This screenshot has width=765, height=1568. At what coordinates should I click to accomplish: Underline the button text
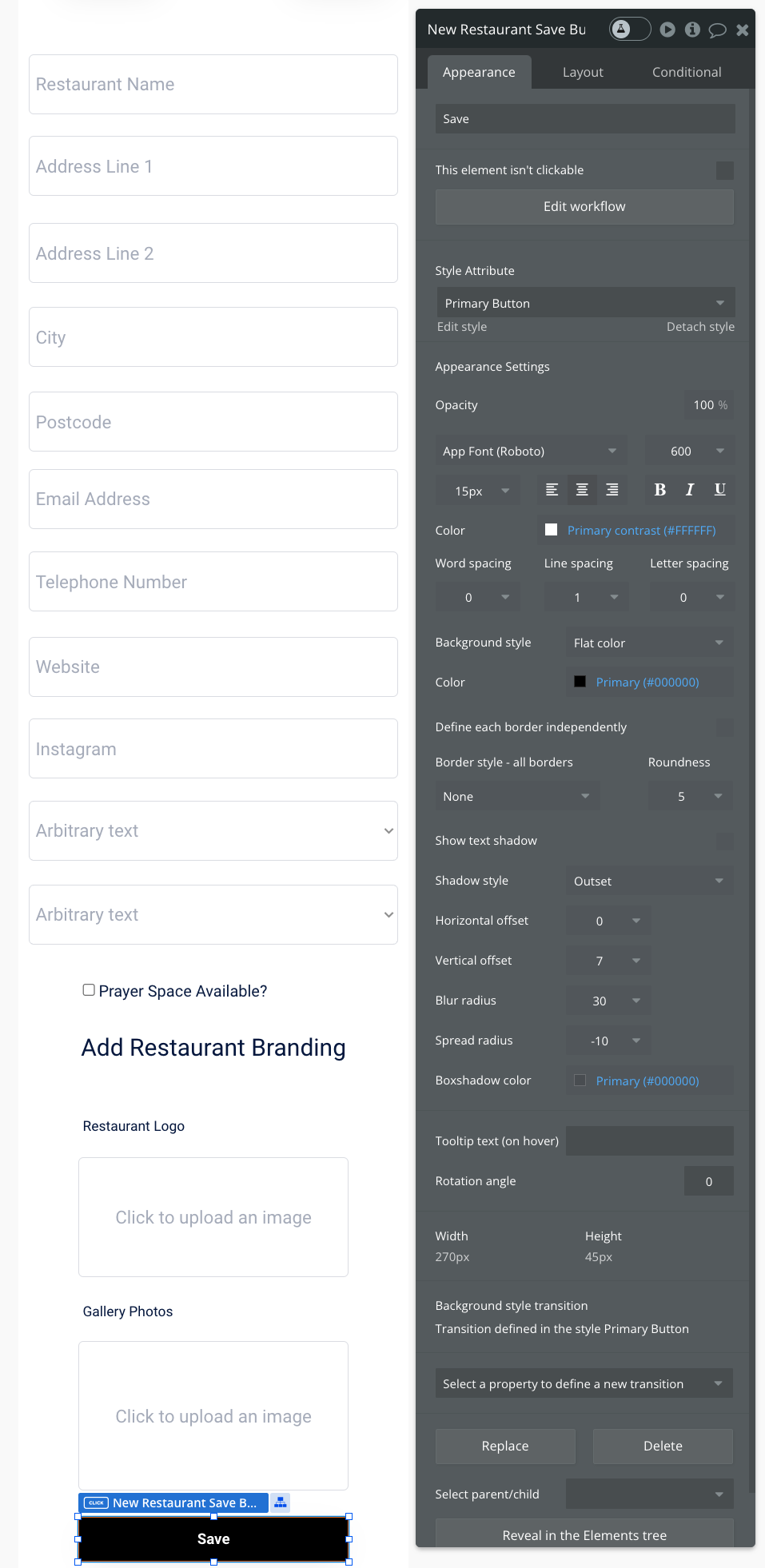pos(719,490)
